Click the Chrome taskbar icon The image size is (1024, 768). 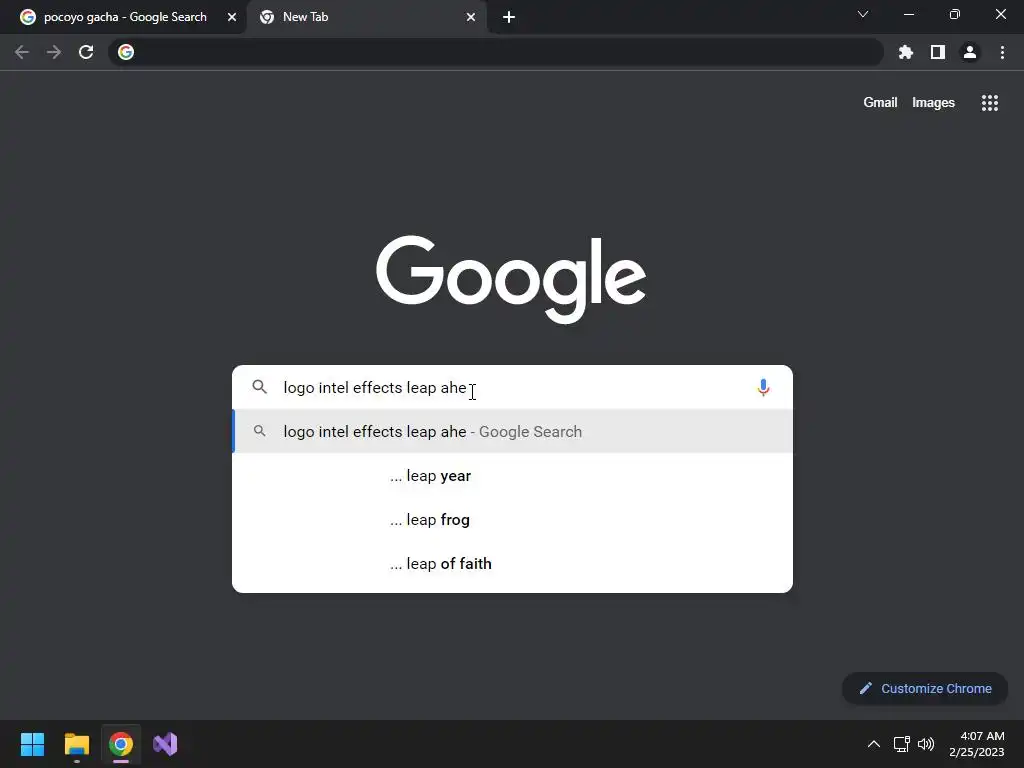(x=121, y=744)
